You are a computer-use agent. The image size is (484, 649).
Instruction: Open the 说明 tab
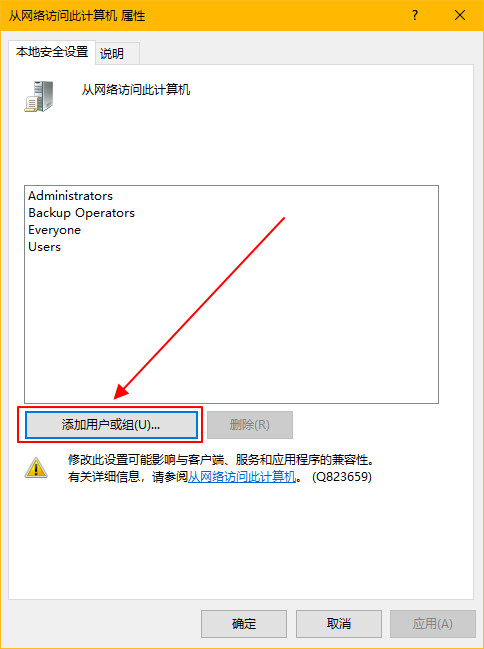coord(112,53)
